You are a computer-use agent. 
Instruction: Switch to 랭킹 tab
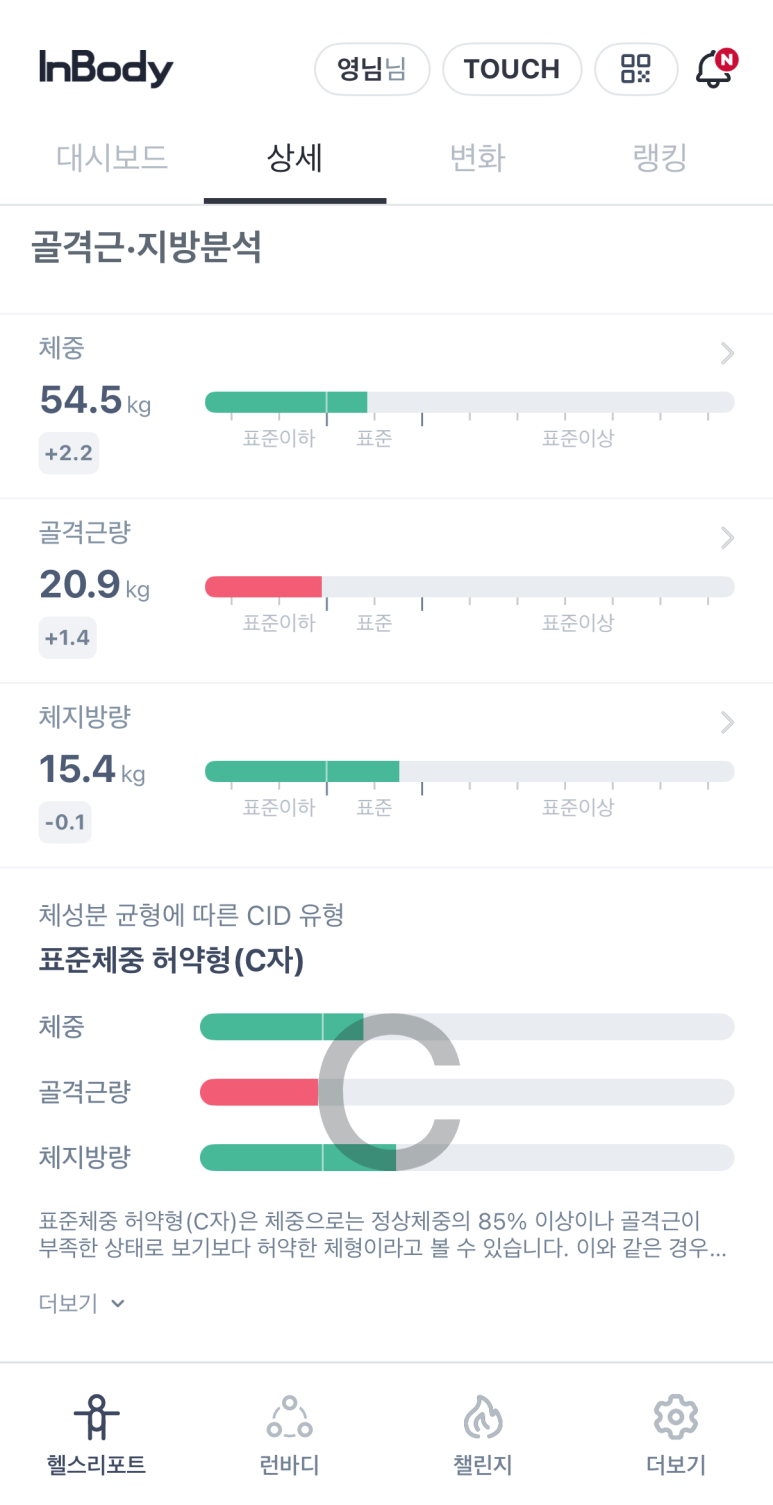pos(660,158)
